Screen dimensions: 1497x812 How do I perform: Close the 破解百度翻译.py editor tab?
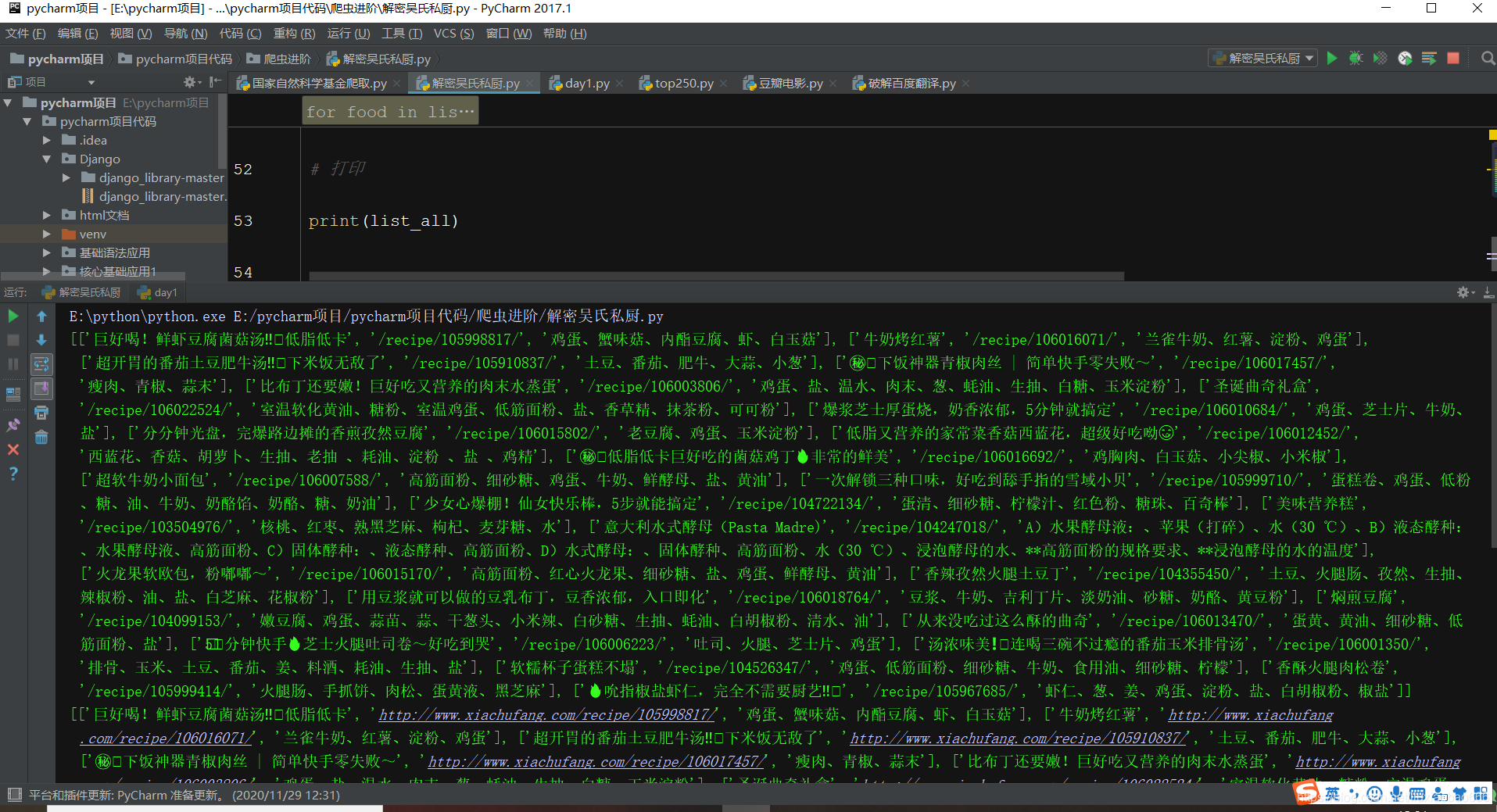tap(966, 83)
